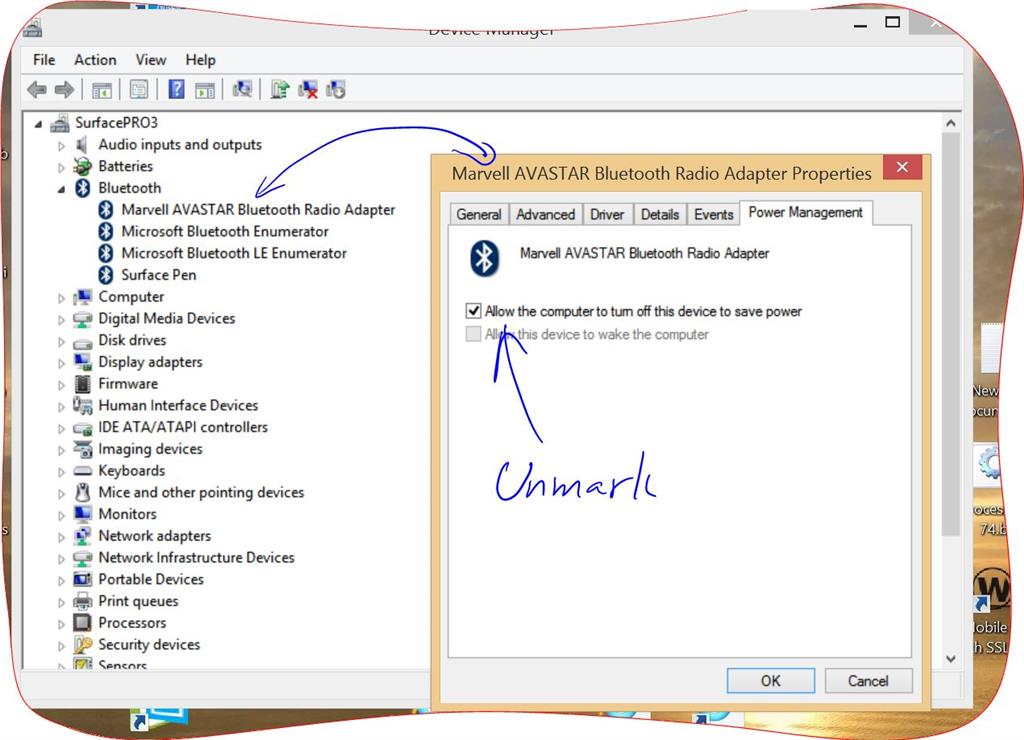Click the device tree scroll-down arrow
This screenshot has height=740, width=1024.
[x=951, y=659]
